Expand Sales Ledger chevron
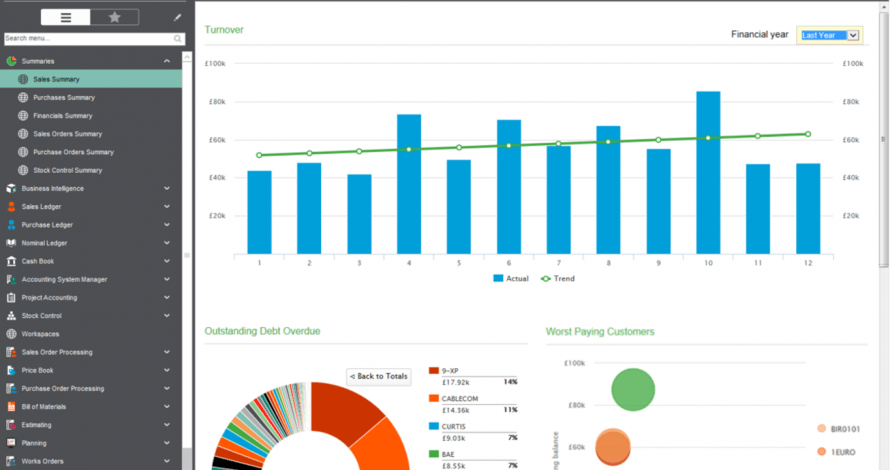 click(167, 207)
